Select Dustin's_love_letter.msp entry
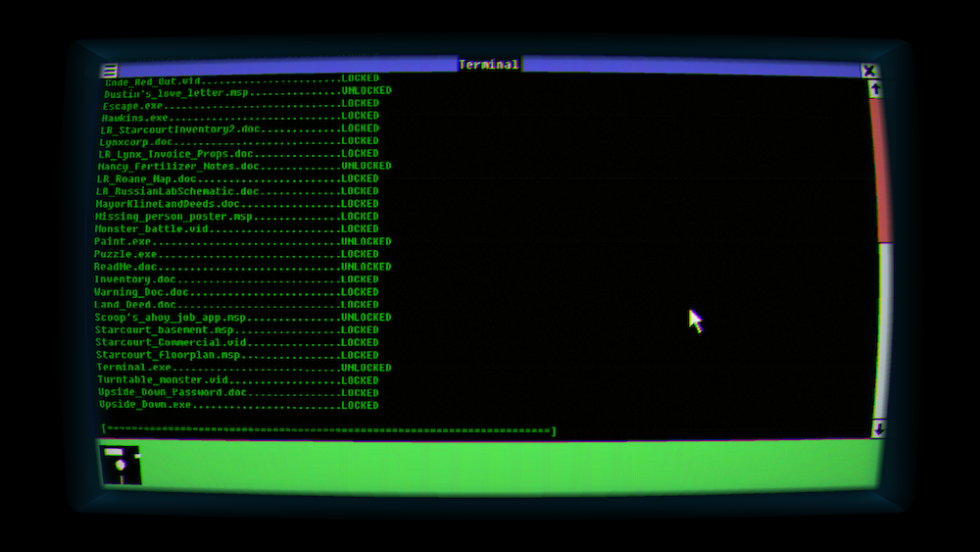The image size is (980, 552). click(248, 92)
